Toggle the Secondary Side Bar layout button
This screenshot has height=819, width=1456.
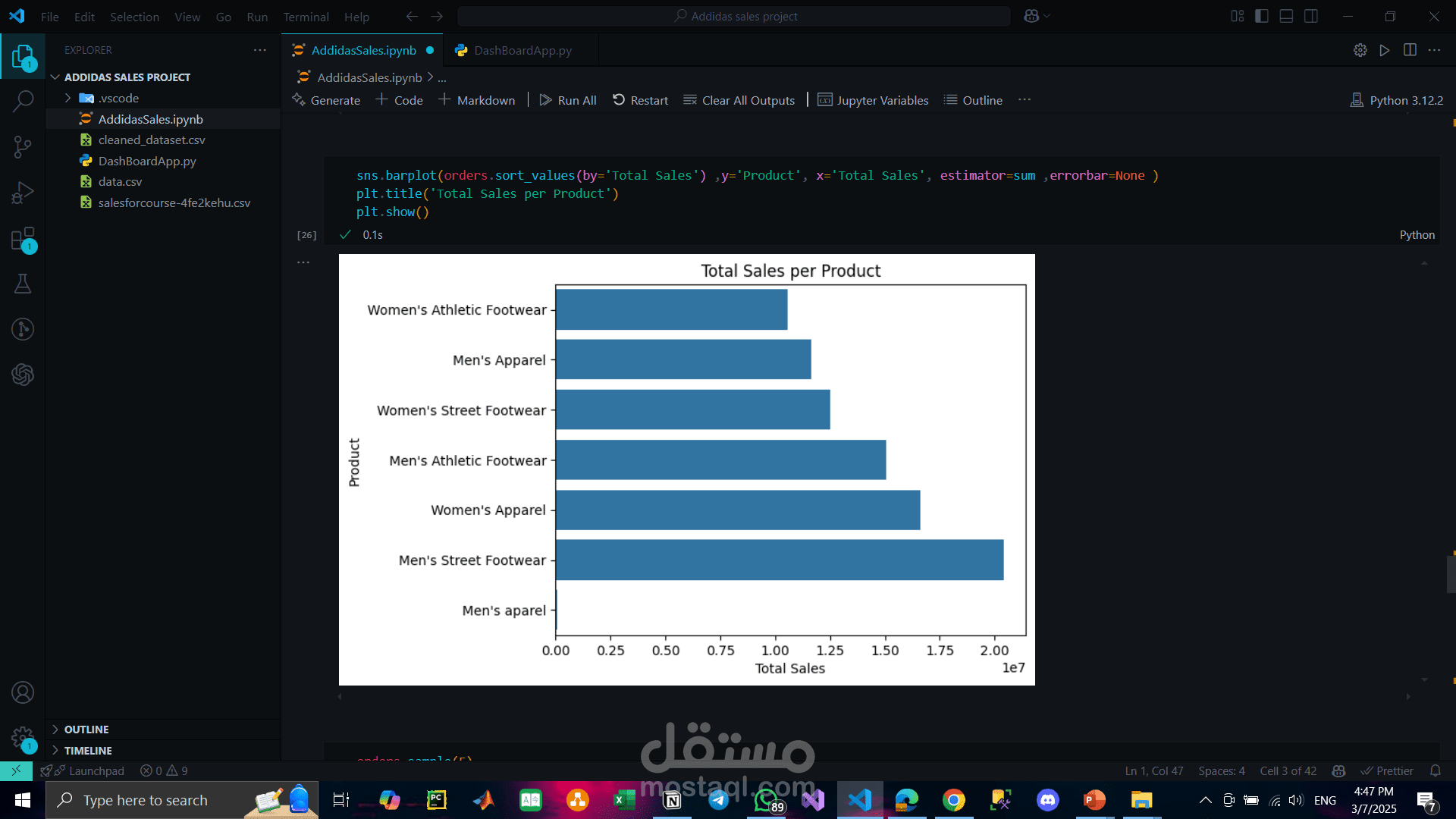click(1311, 16)
